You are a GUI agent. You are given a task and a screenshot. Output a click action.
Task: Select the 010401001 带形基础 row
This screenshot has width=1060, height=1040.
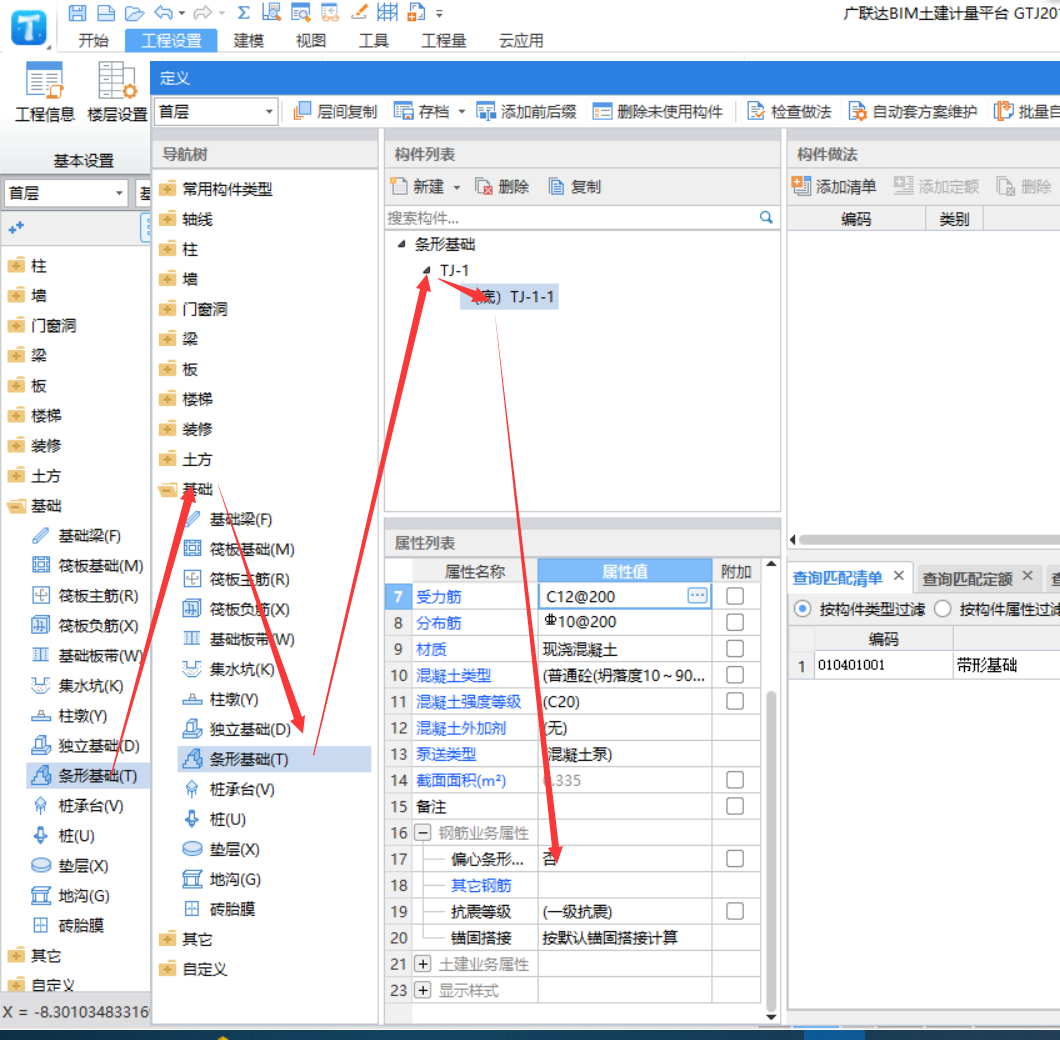tap(924, 665)
